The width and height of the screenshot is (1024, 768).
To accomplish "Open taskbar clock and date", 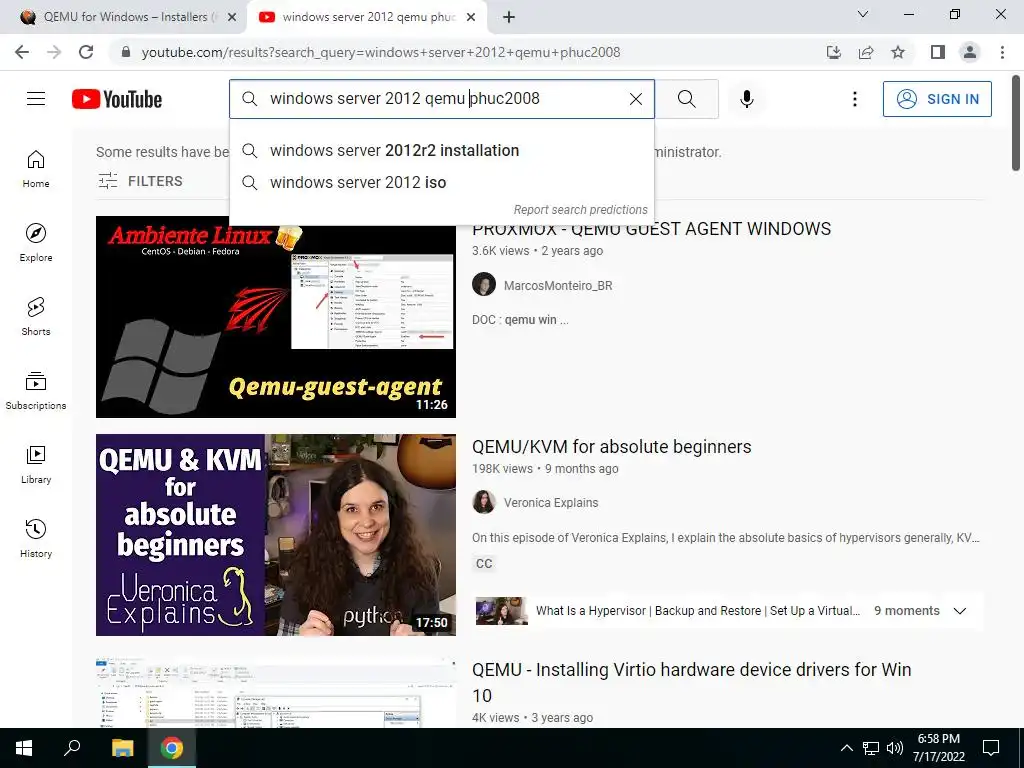I will pyautogui.click(x=938, y=748).
